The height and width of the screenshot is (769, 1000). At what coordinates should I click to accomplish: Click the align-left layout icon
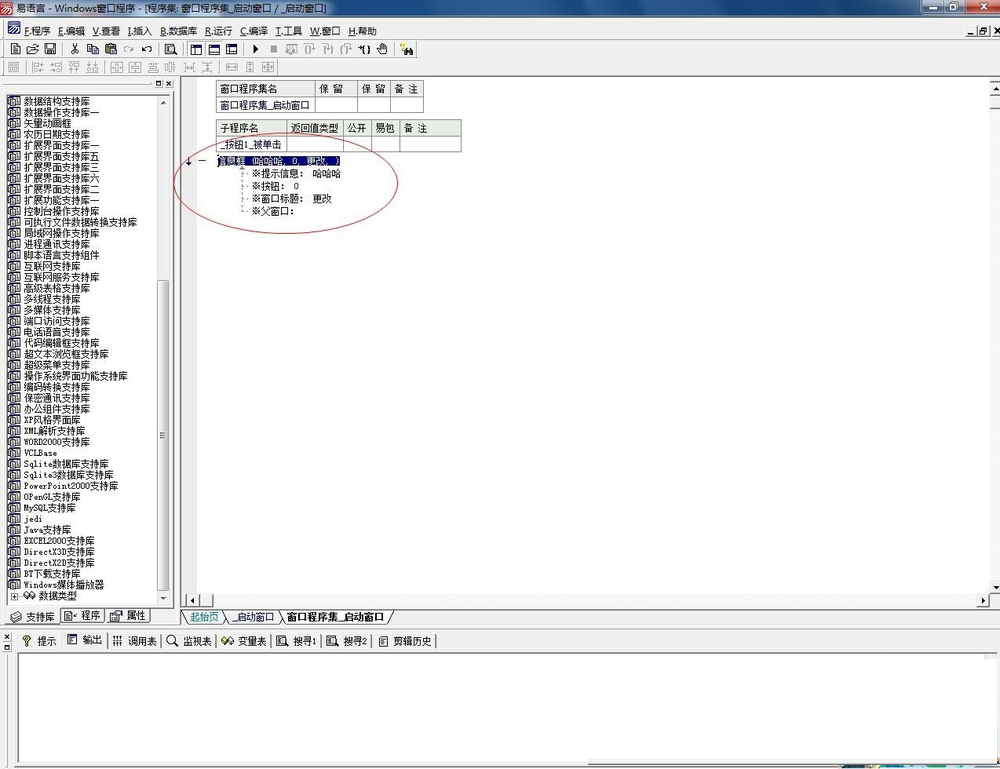click(x=38, y=67)
